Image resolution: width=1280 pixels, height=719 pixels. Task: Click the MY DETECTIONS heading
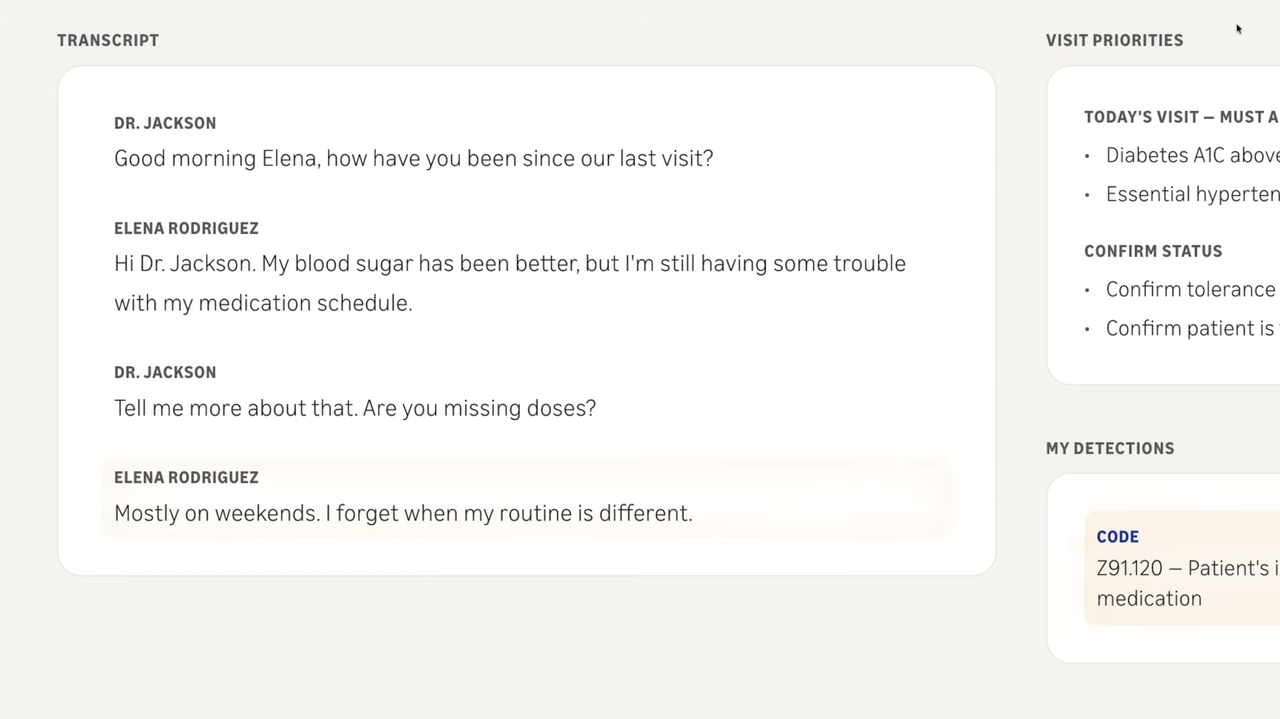[x=1110, y=448]
